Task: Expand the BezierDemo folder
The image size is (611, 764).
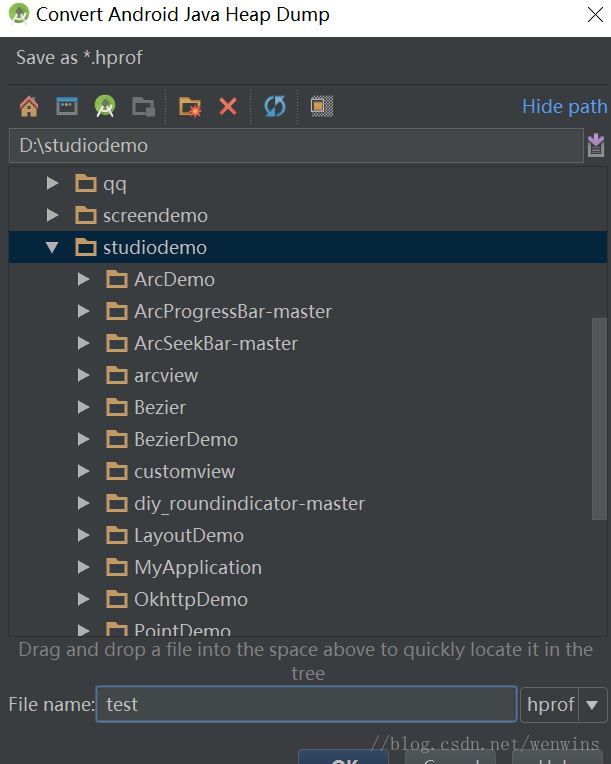Action: 83,439
